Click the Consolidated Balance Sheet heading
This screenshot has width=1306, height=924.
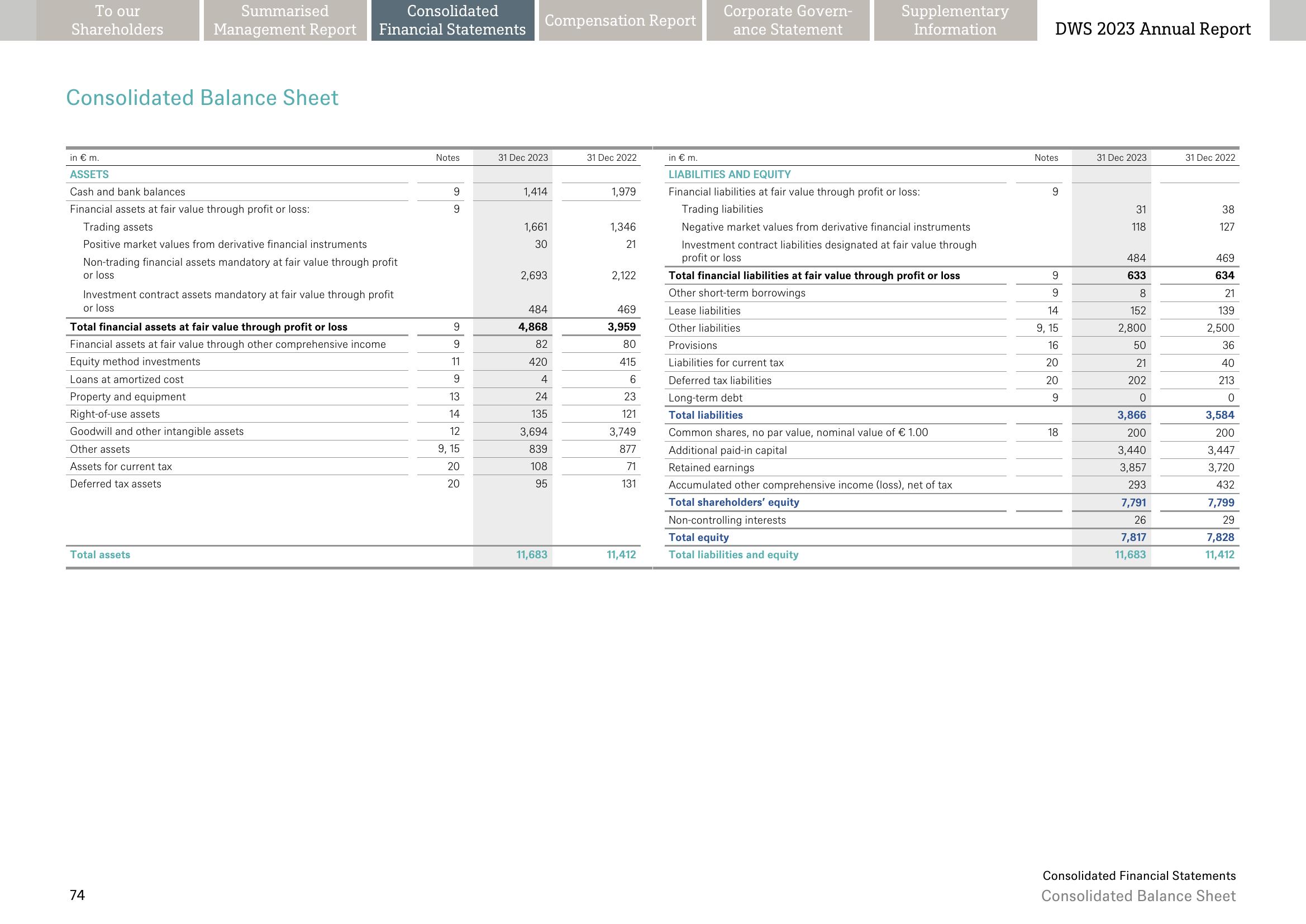[202, 98]
